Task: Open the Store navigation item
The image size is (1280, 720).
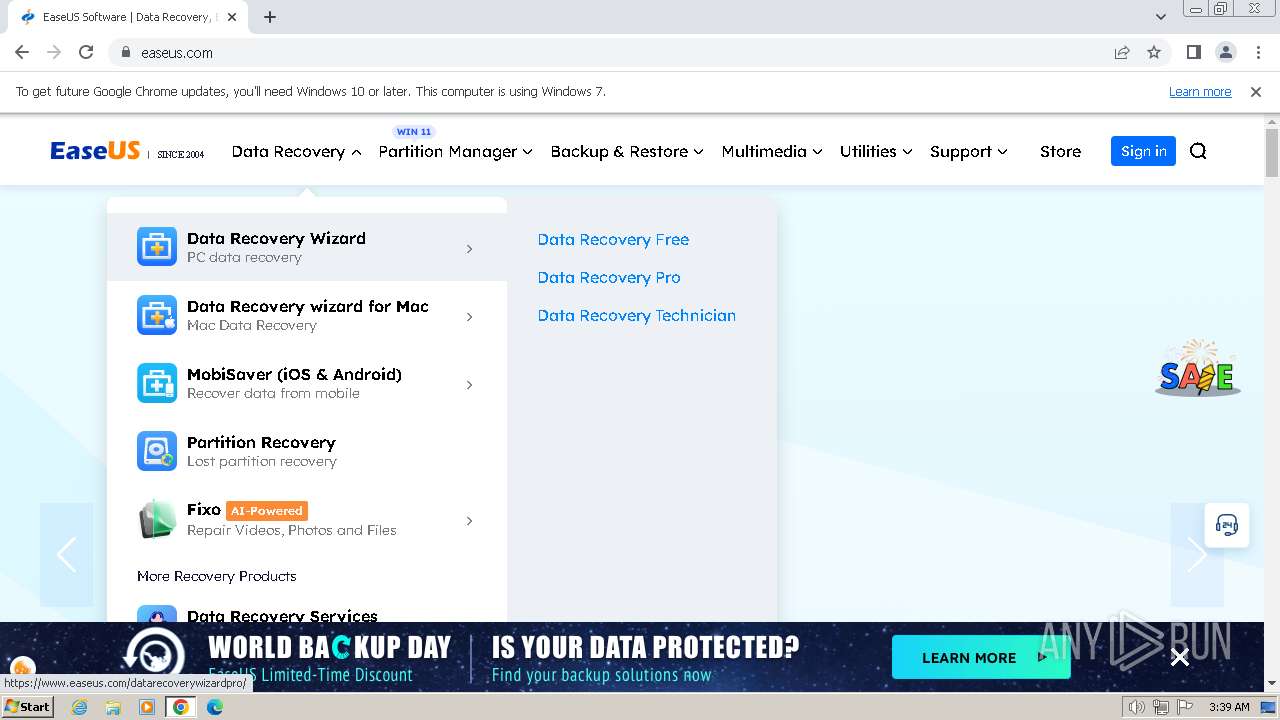Action: [x=1060, y=152]
